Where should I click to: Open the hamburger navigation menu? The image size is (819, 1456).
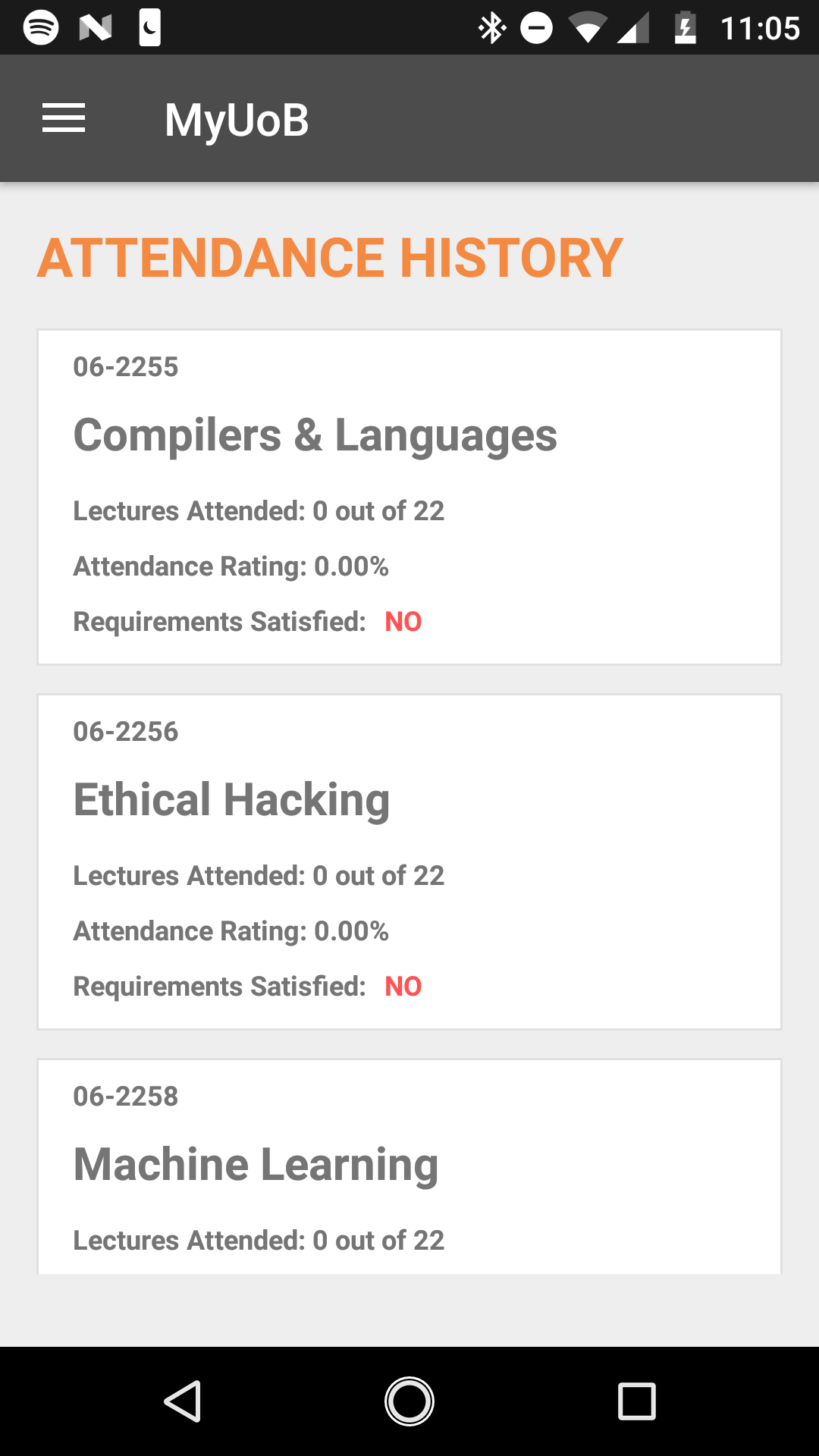tap(64, 118)
